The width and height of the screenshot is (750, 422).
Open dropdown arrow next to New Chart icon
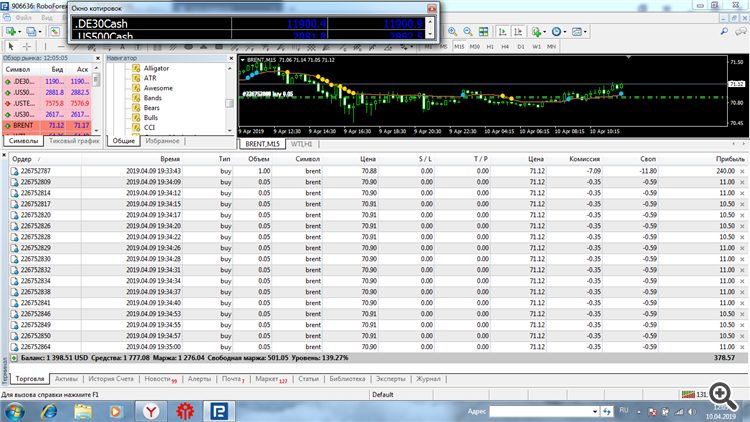pyautogui.click(x=19, y=32)
